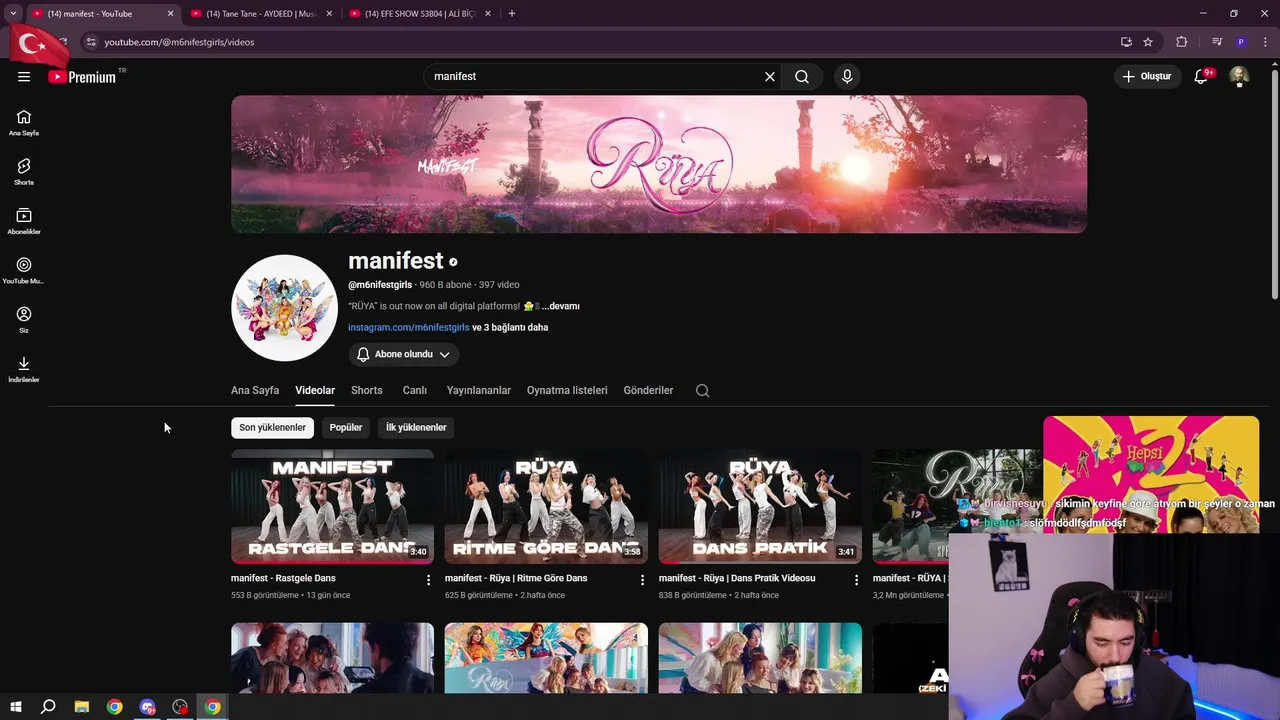Open 'manifest - Rüya | Dans Pratik Videosu' title
The image size is (1280, 720).
pyautogui.click(x=737, y=579)
